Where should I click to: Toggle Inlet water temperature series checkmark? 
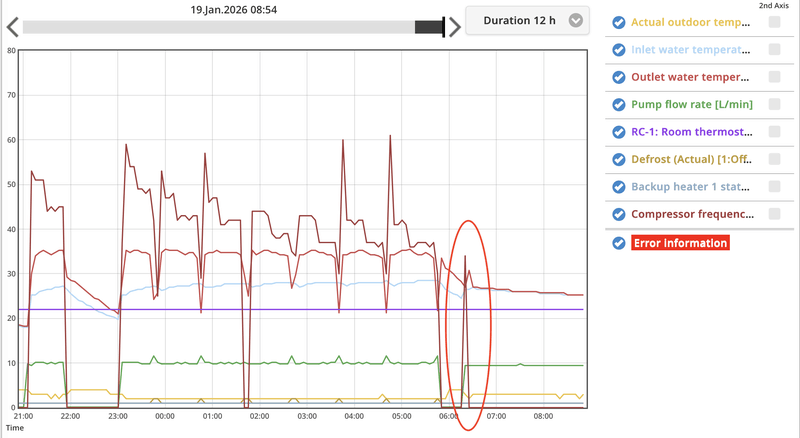tap(619, 50)
